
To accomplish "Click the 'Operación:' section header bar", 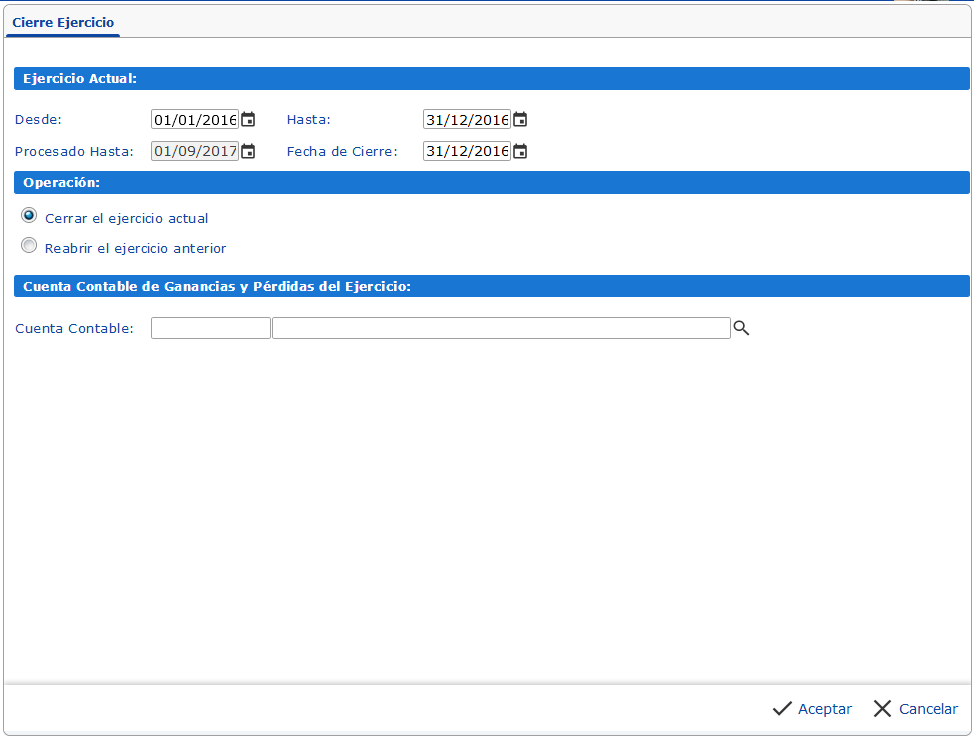I will click(491, 183).
